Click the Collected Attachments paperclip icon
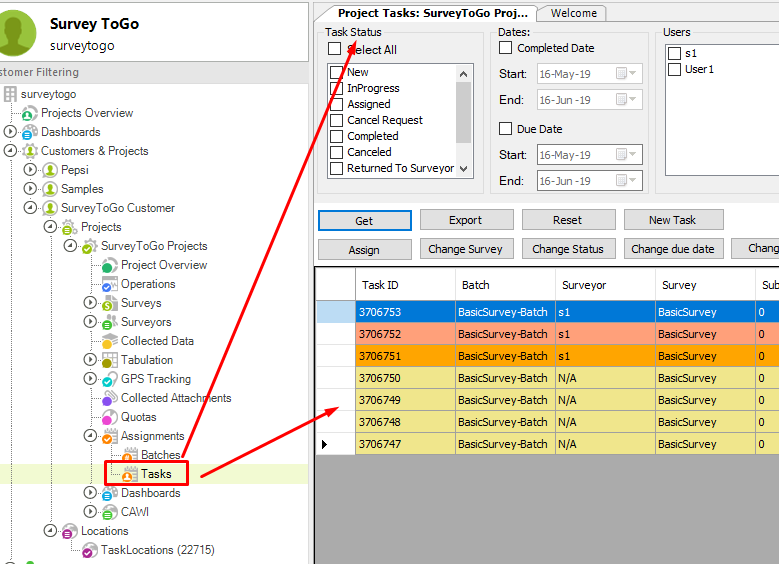 [x=109, y=398]
